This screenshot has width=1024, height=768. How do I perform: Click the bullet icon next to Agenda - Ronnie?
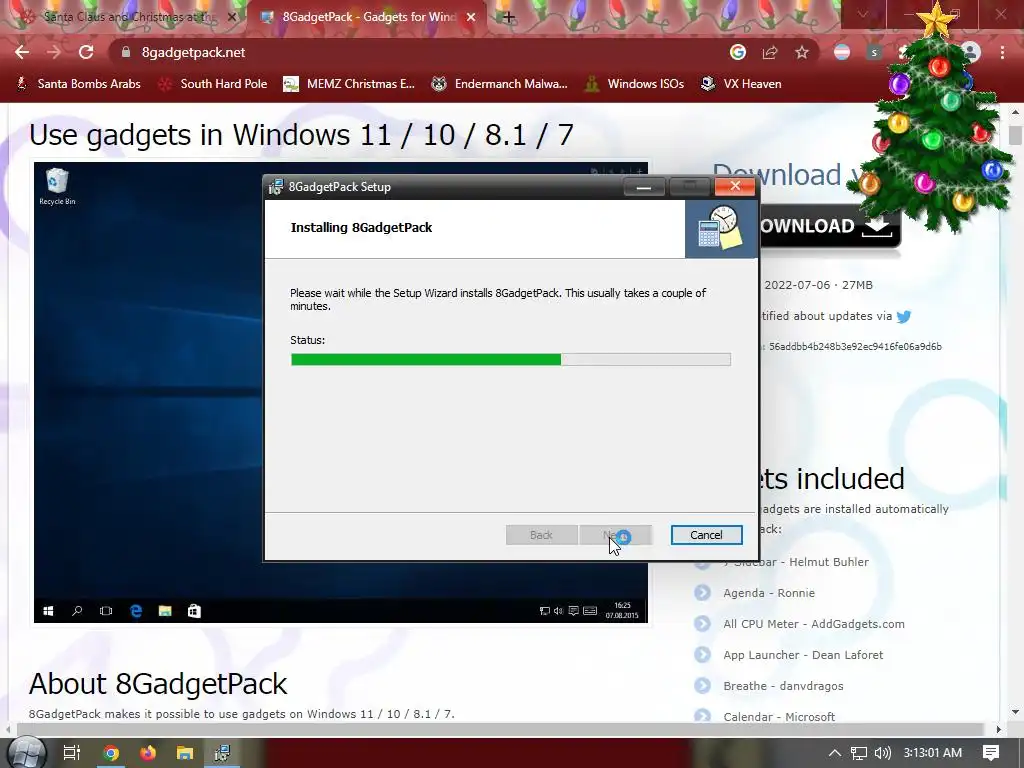(703, 592)
